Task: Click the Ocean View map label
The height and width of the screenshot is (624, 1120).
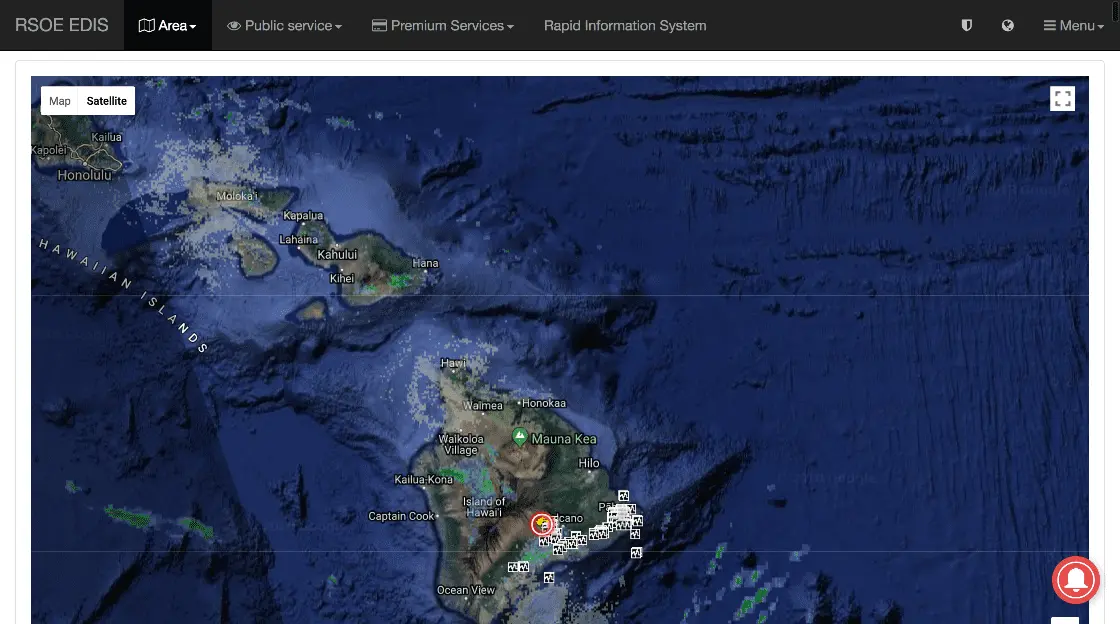Action: click(x=466, y=590)
